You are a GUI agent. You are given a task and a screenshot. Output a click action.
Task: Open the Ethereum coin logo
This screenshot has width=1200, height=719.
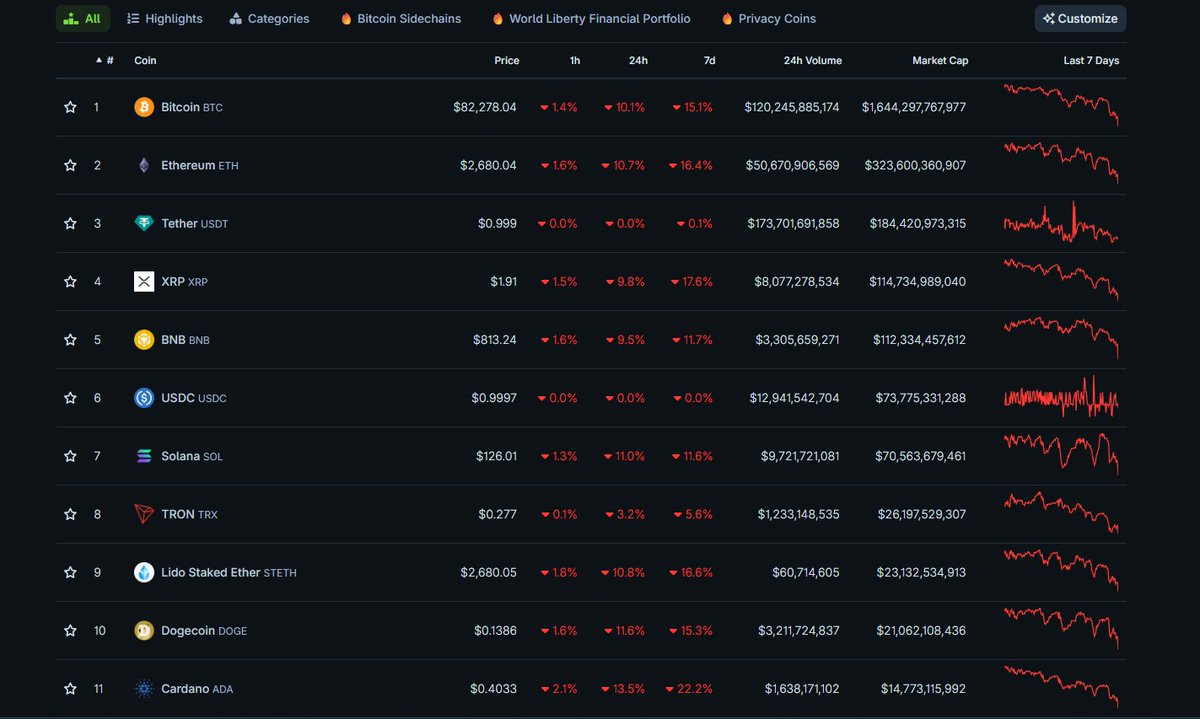click(x=144, y=165)
